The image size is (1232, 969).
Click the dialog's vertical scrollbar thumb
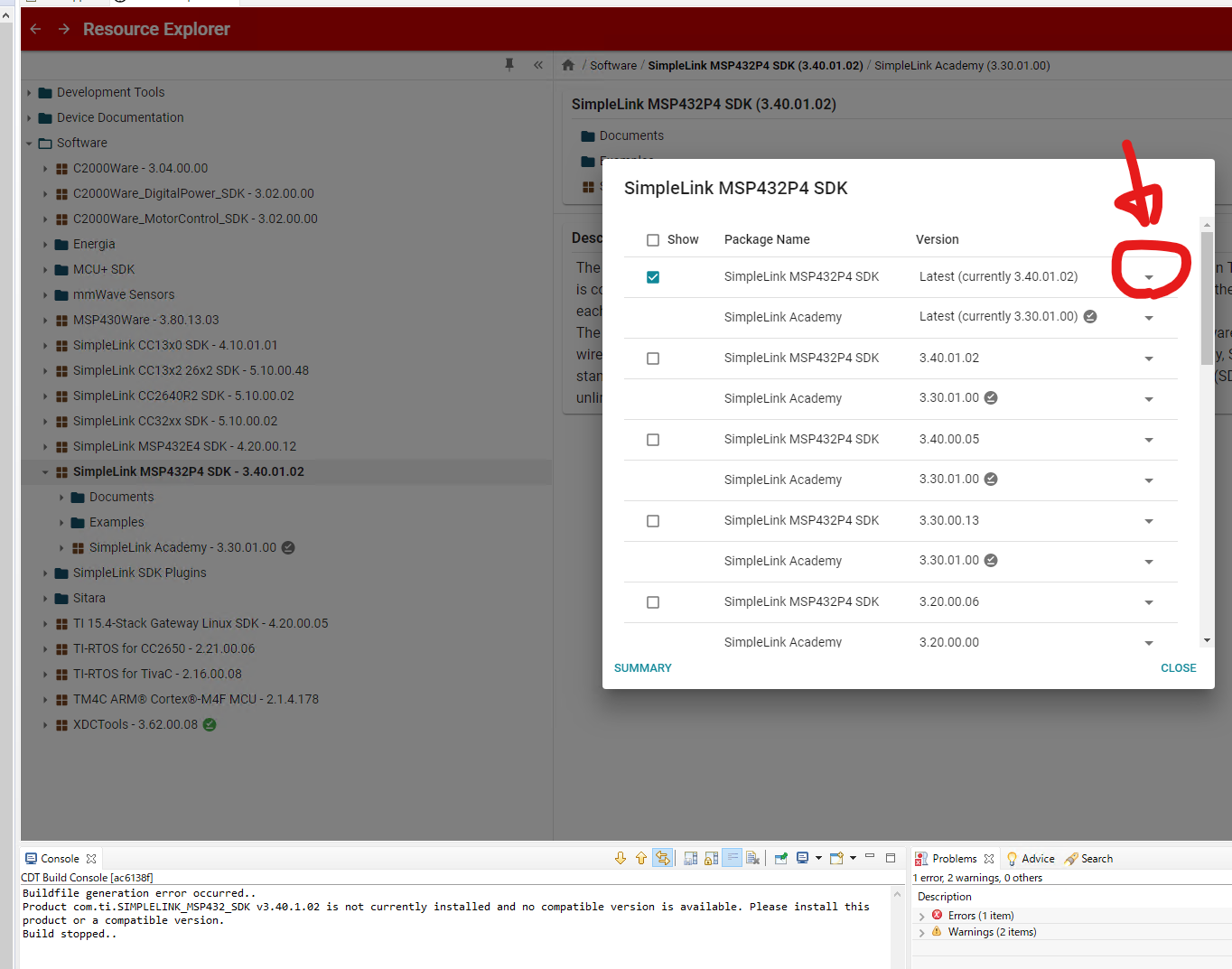[x=1207, y=298]
